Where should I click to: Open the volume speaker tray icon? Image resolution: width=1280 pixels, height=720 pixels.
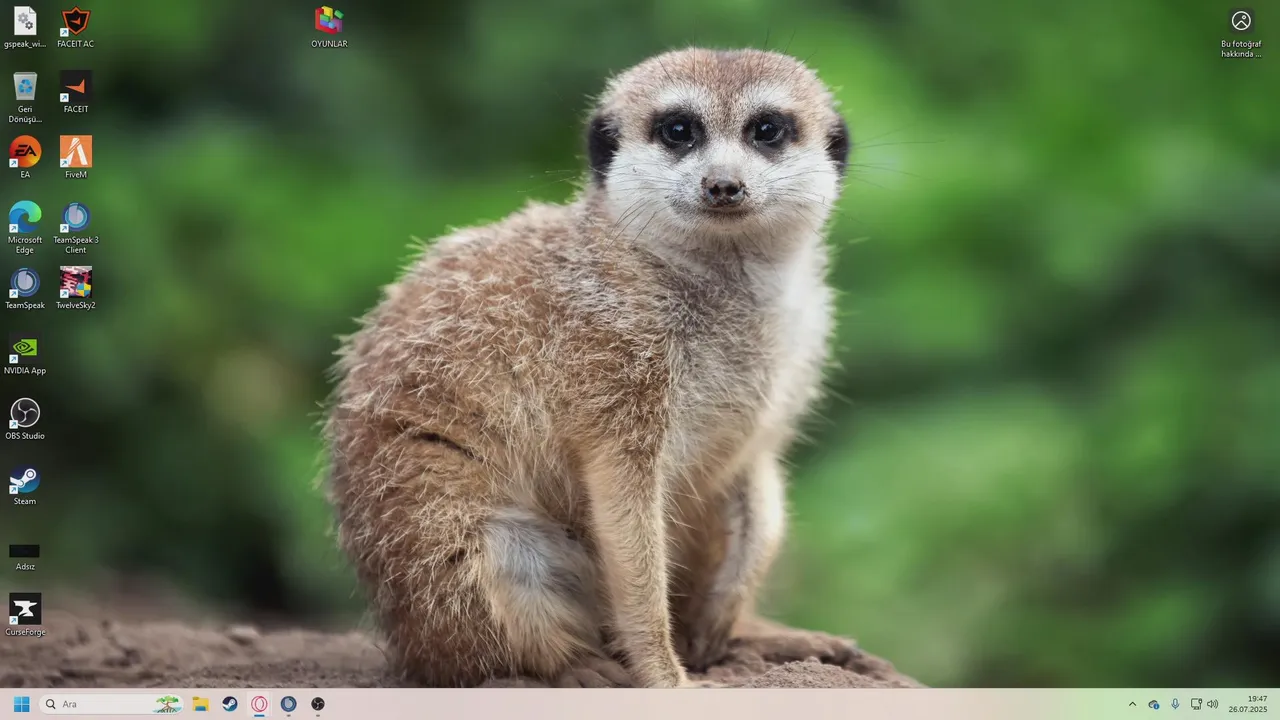pyautogui.click(x=1213, y=704)
